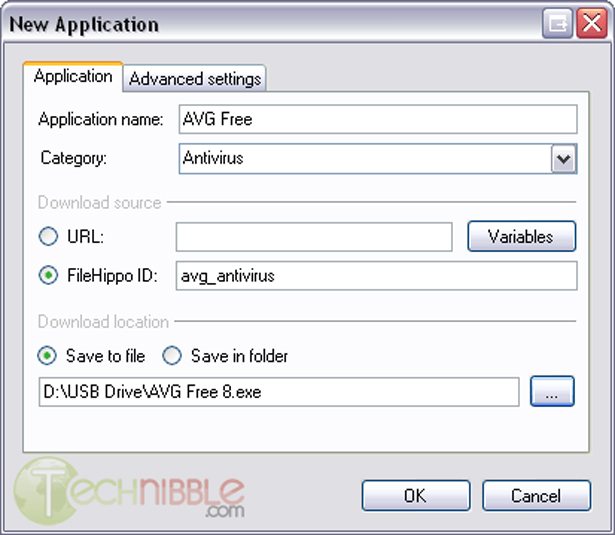Expand the Category dropdown arrow
This screenshot has height=535, width=615.
(564, 159)
